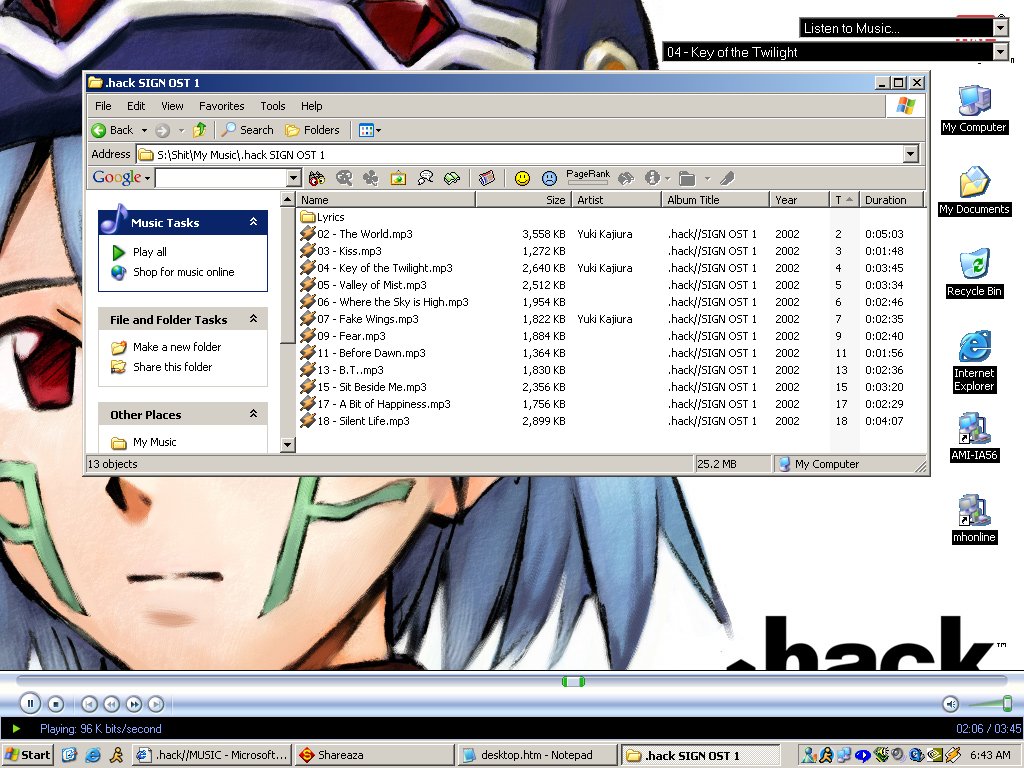Click the sad blue face toolbar icon
1024x768 pixels.
[549, 178]
